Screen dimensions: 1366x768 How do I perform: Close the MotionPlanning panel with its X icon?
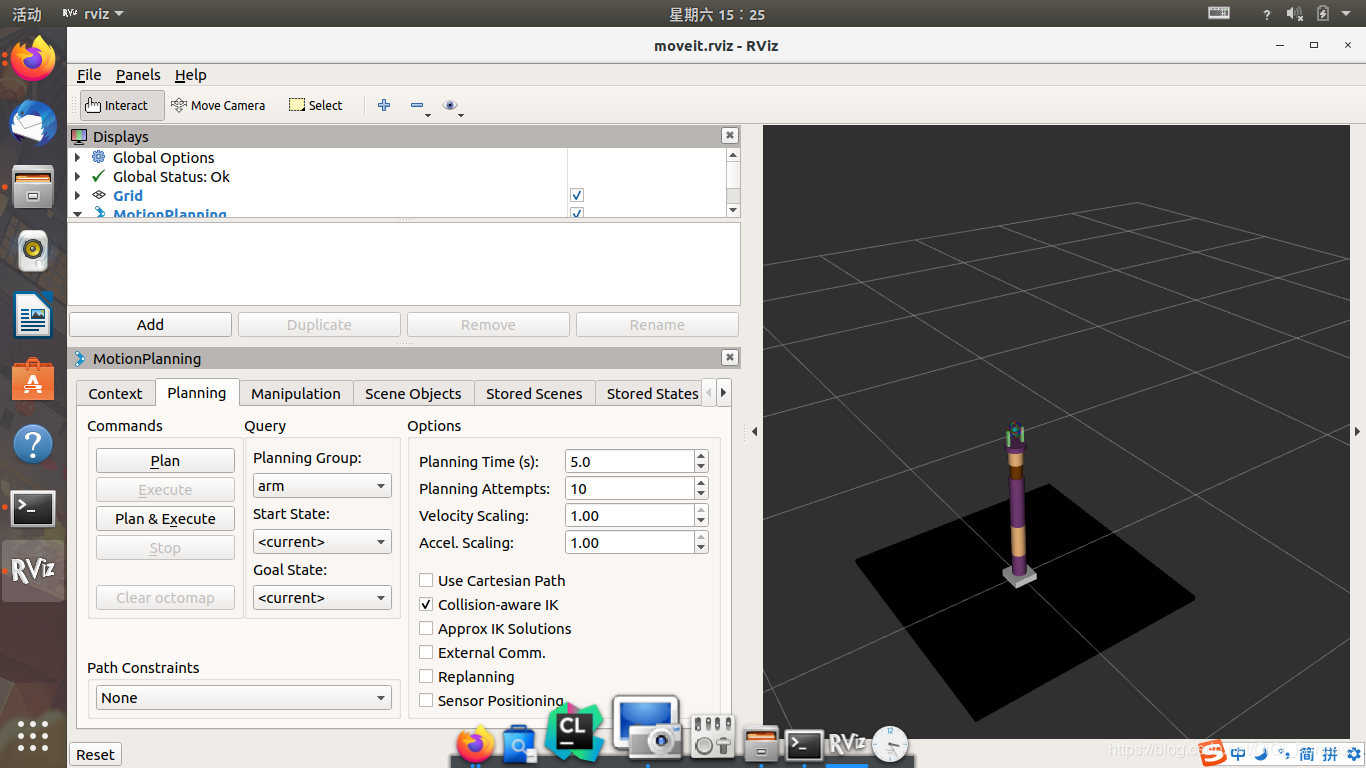[730, 358]
